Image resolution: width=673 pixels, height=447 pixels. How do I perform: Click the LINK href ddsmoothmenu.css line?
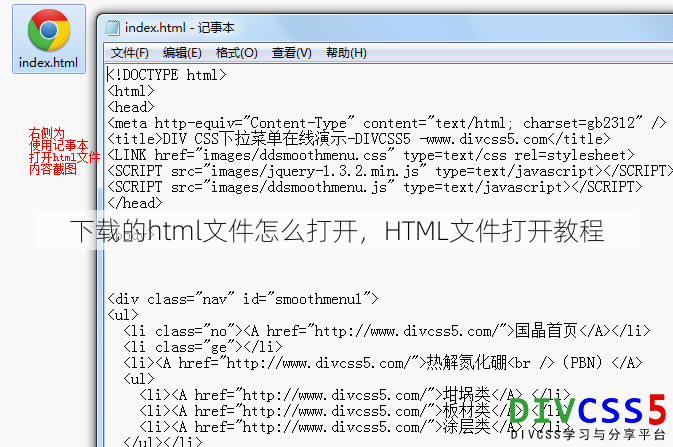[x=371, y=155]
